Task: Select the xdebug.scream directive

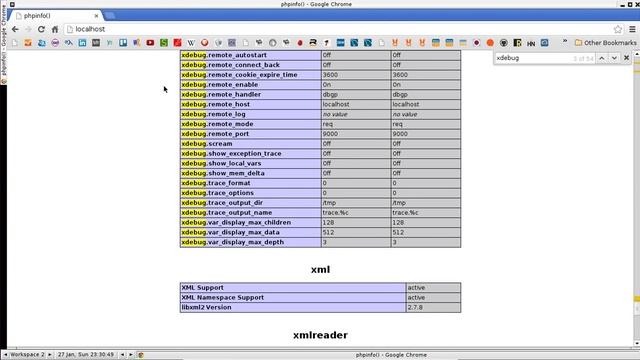Action: tap(207, 144)
